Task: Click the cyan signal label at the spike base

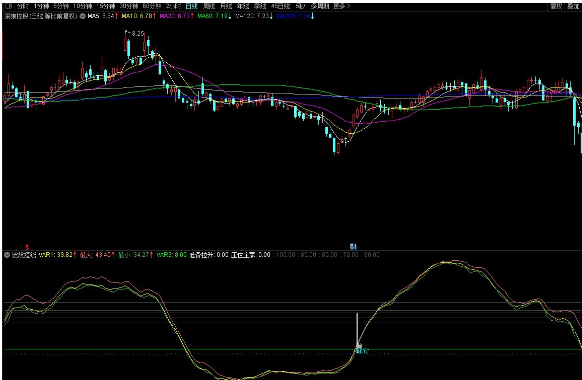Action: [362, 350]
